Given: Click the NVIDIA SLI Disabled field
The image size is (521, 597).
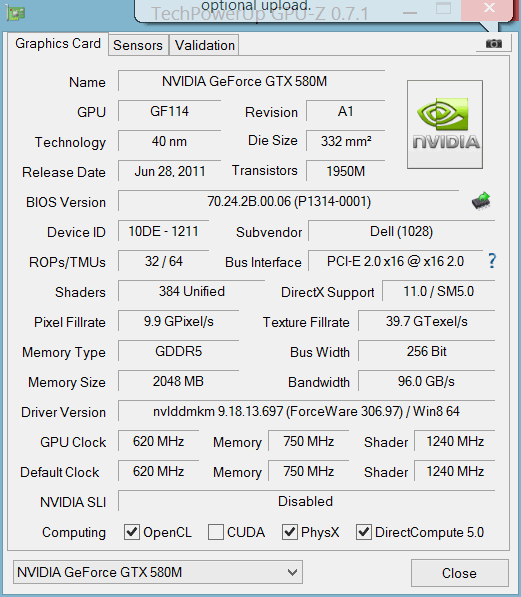Looking at the screenshot, I should click(306, 501).
